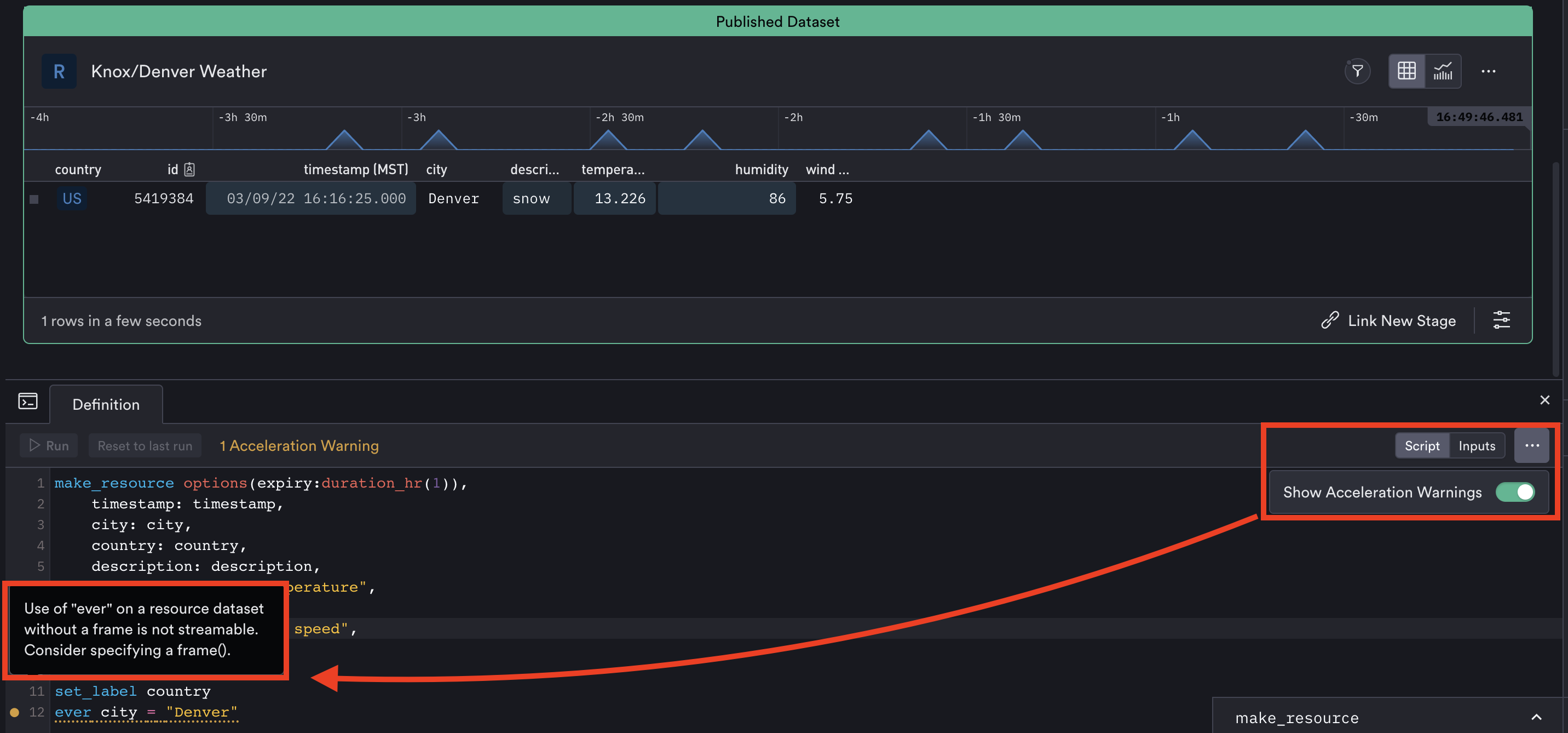Toggle Show Acceleration Warnings switch

pos(1514,493)
